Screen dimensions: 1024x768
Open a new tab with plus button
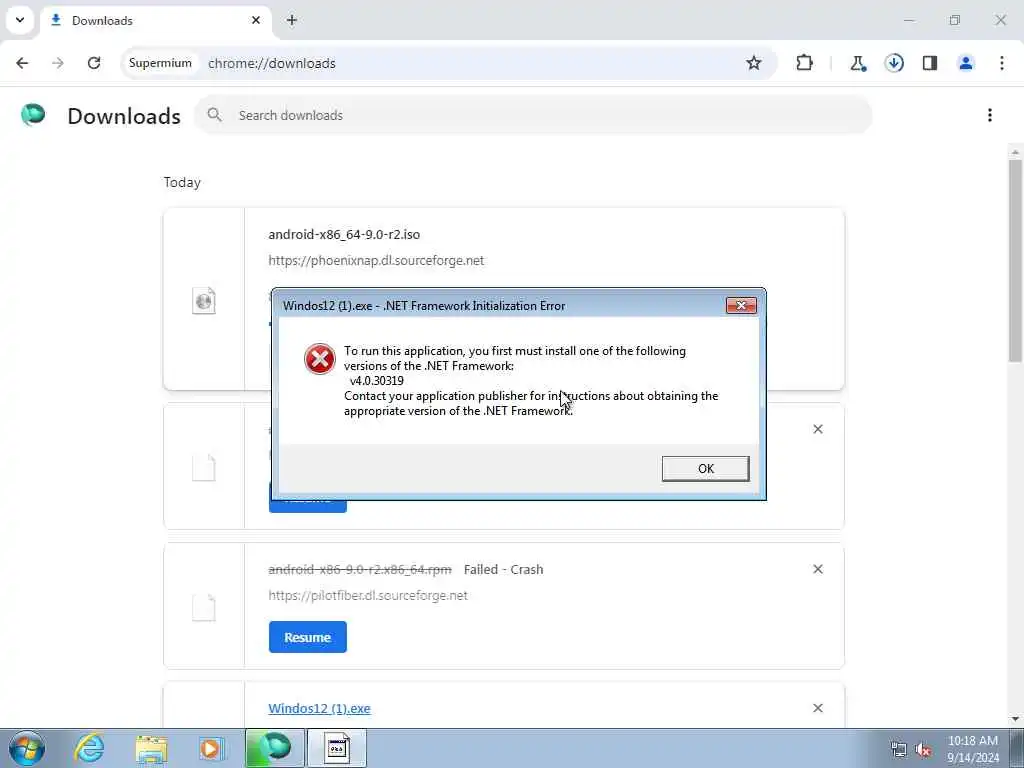pos(292,20)
